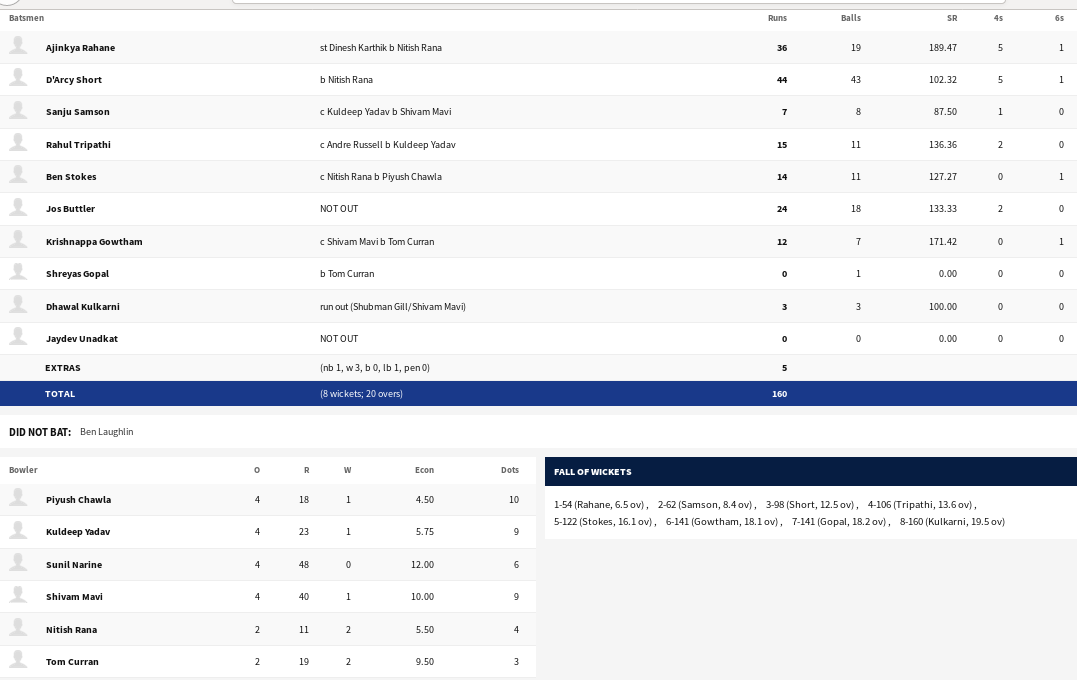Viewport: 1077px width, 680px height.
Task: Click Sunil Narine's bowler avatar icon
Action: pos(19,563)
